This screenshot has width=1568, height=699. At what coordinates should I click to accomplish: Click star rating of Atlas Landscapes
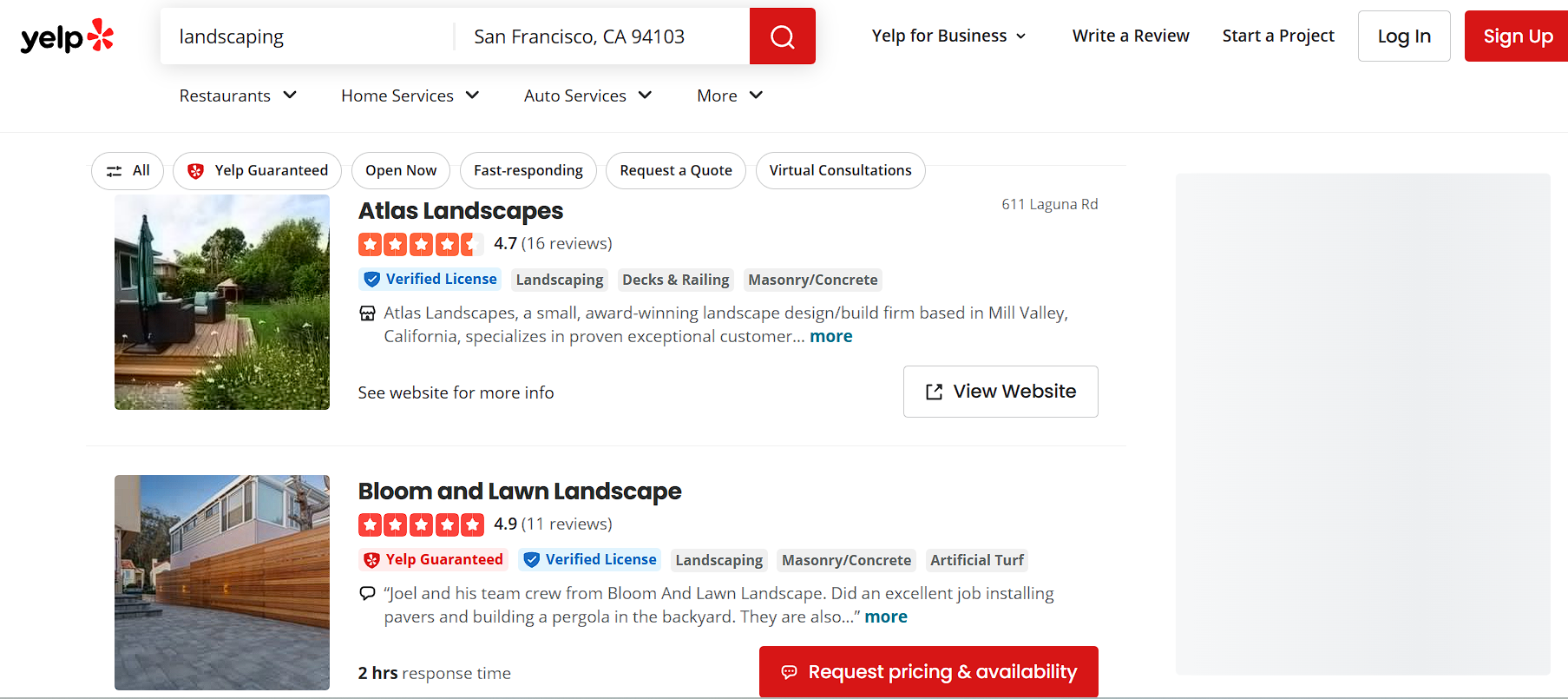pyautogui.click(x=420, y=244)
